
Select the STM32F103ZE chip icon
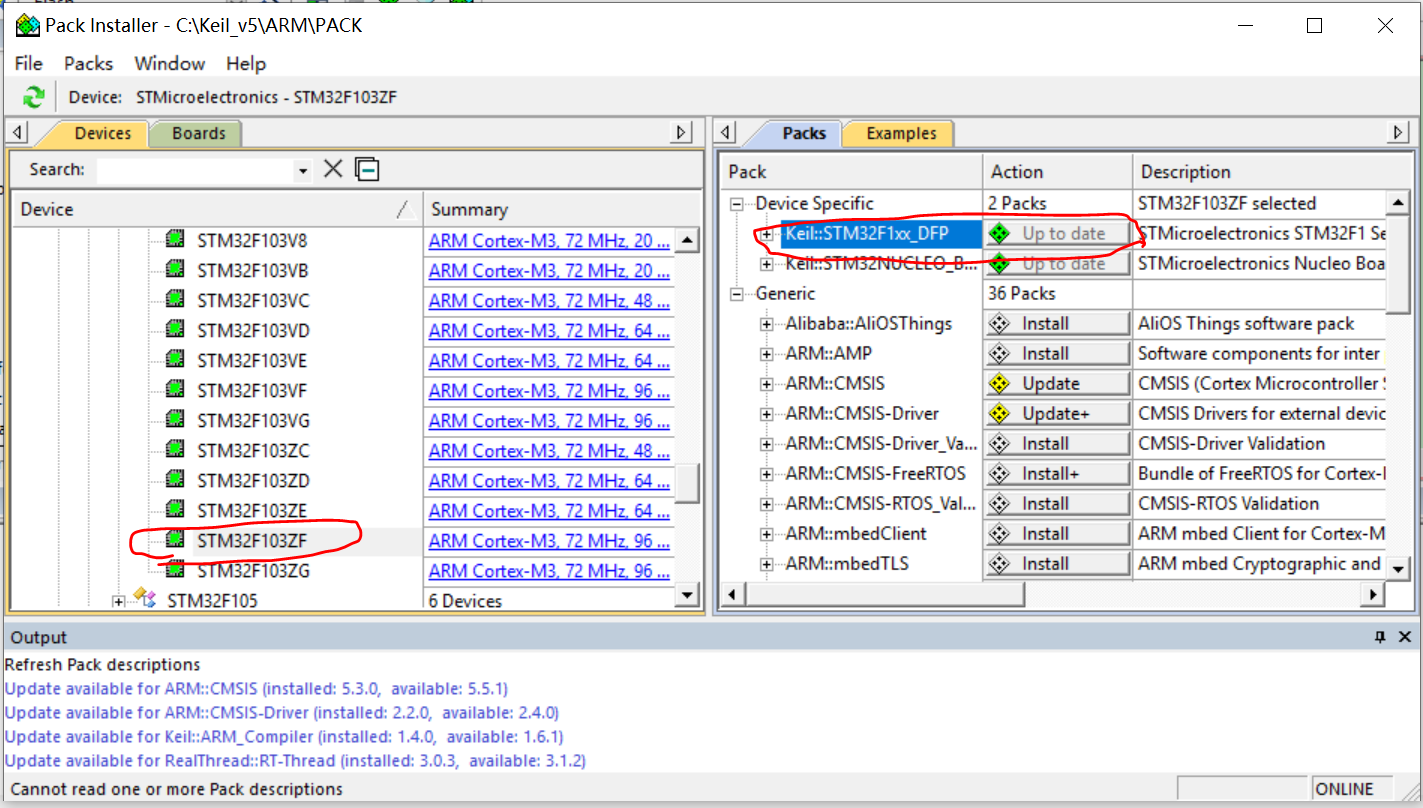click(175, 510)
